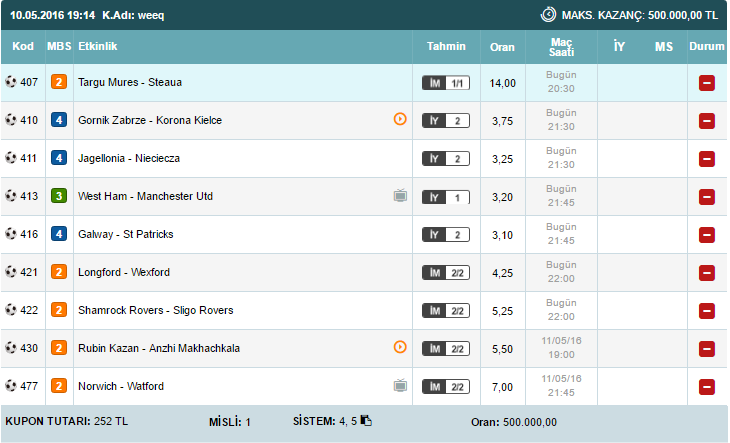Click TV broadcast icon for Norwich - Watford
Screen dimensions: 730x443
coord(400,385)
